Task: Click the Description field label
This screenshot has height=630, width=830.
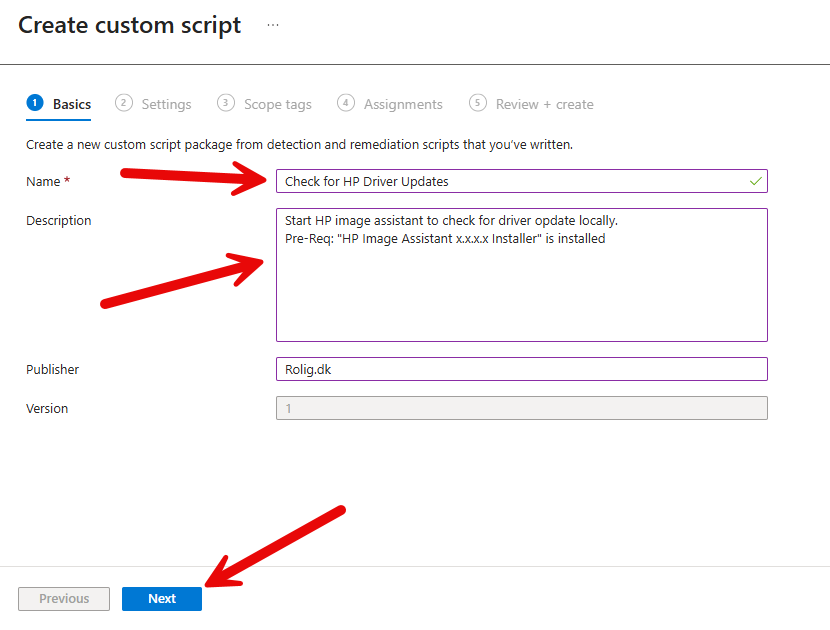Action: tap(59, 221)
